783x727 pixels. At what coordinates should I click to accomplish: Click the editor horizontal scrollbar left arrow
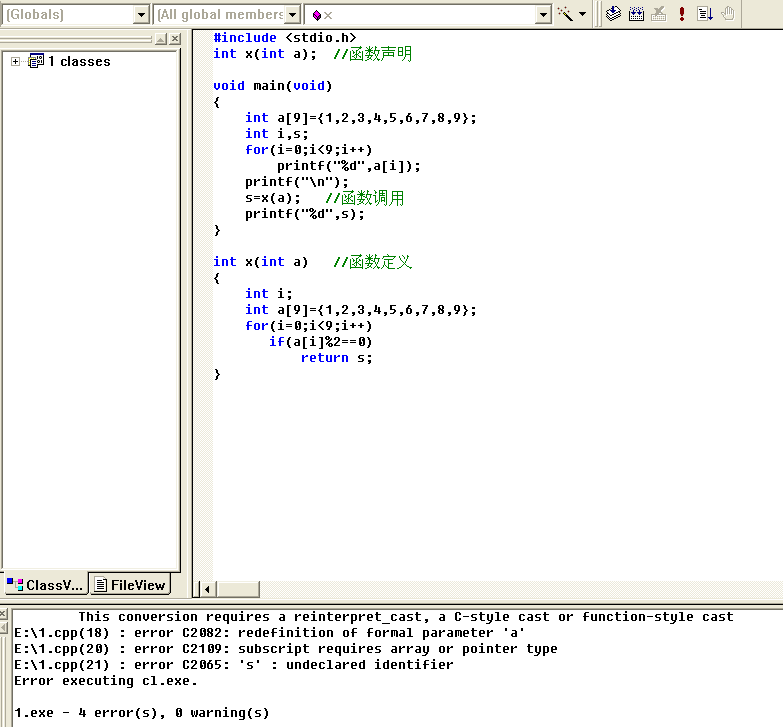click(x=207, y=590)
